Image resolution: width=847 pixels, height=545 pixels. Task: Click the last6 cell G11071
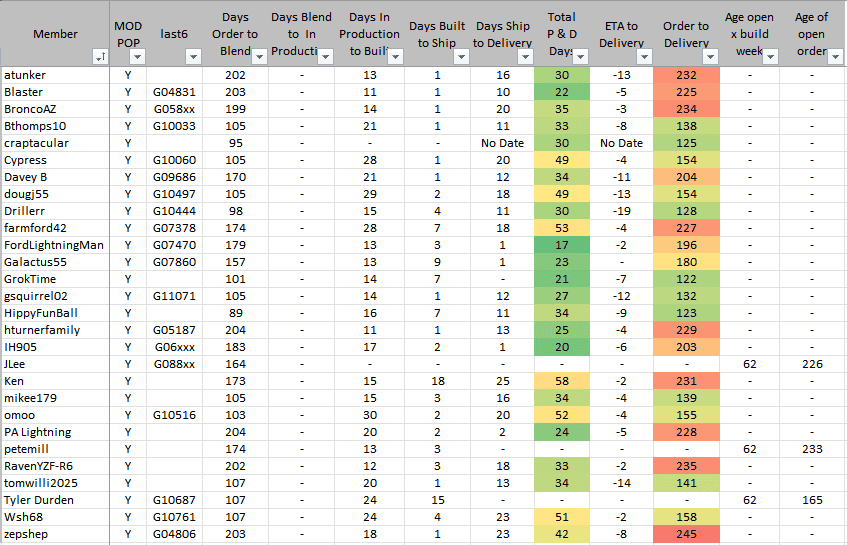click(x=175, y=296)
